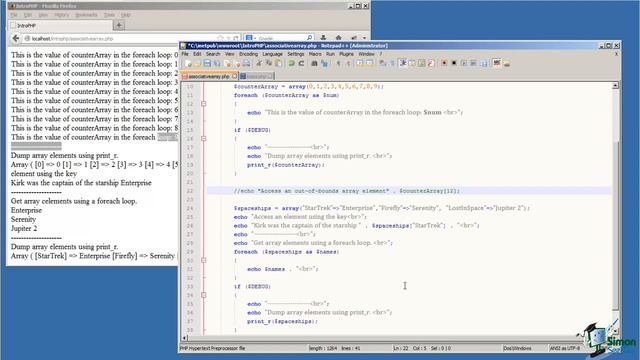Click the red Record macro icon
Image resolution: width=640 pixels, height=360 pixels.
(x=444, y=63)
